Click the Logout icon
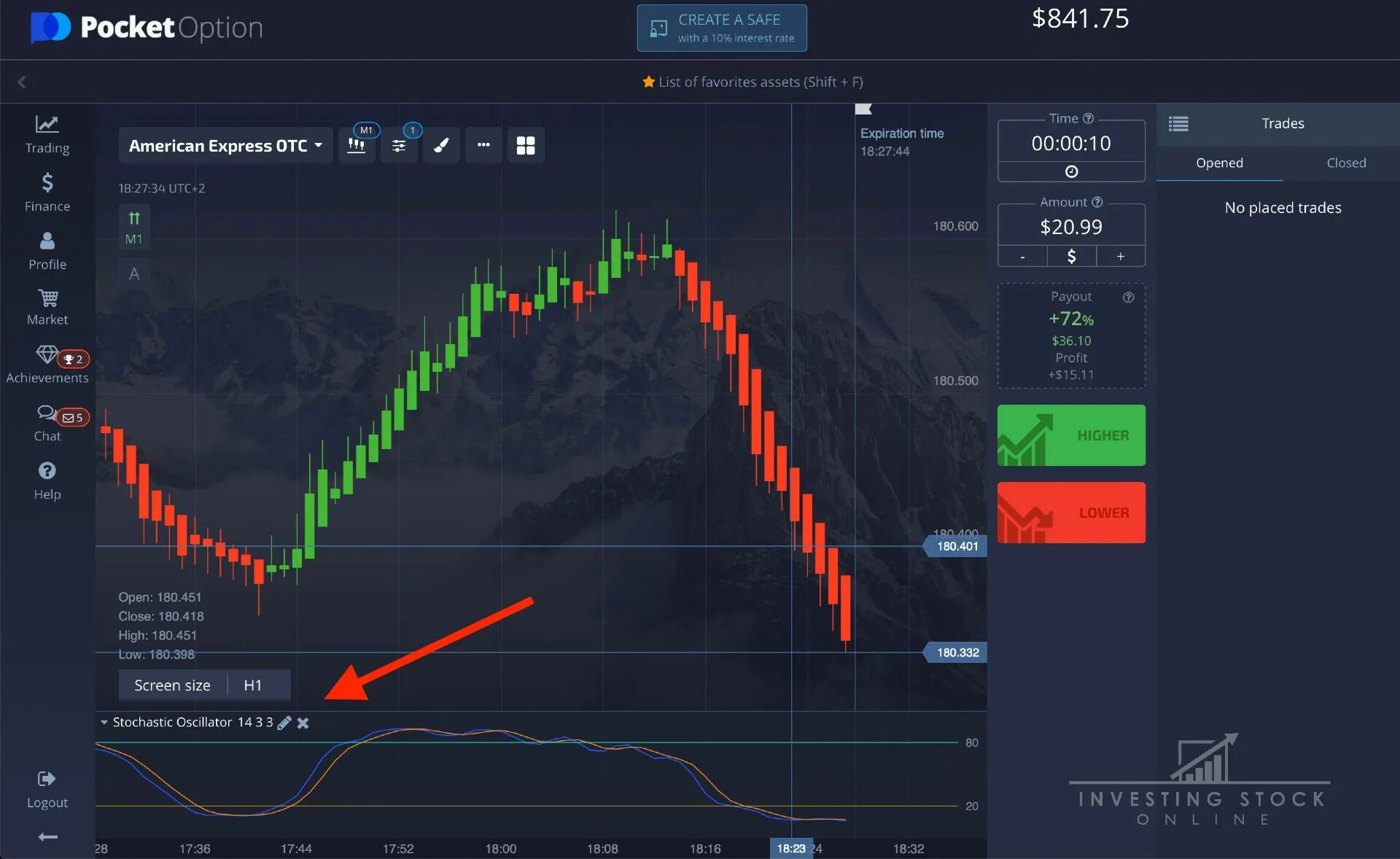The width and height of the screenshot is (1400, 859). (x=47, y=779)
